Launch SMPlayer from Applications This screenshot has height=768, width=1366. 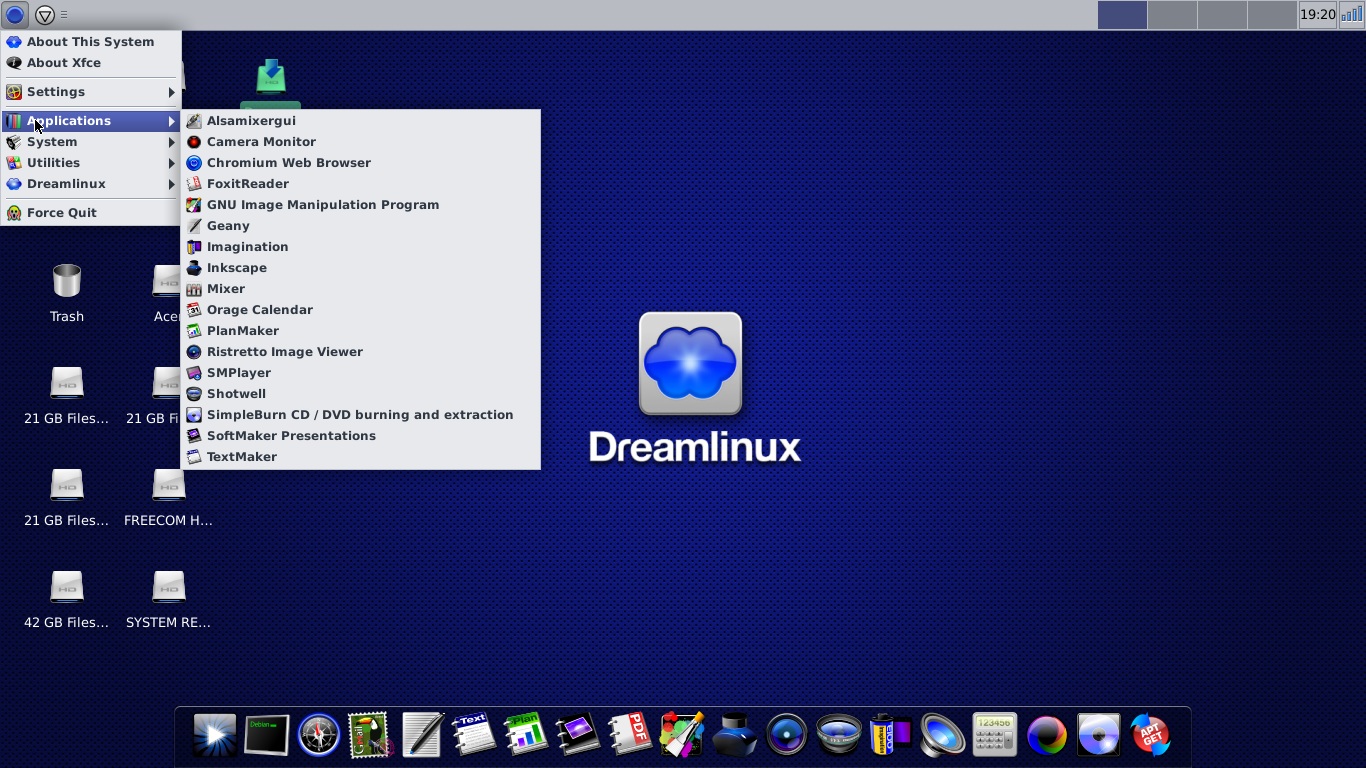tap(361, 373)
